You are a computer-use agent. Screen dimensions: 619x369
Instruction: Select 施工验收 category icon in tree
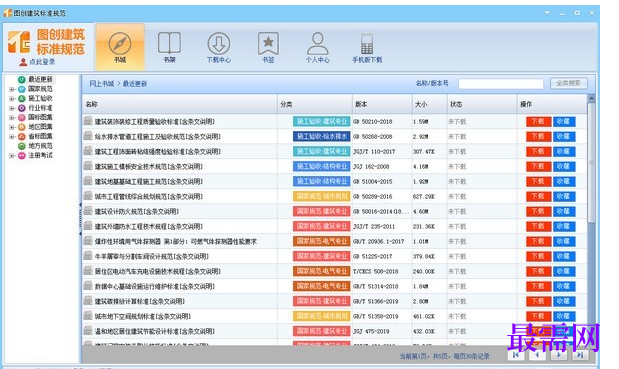click(22, 99)
